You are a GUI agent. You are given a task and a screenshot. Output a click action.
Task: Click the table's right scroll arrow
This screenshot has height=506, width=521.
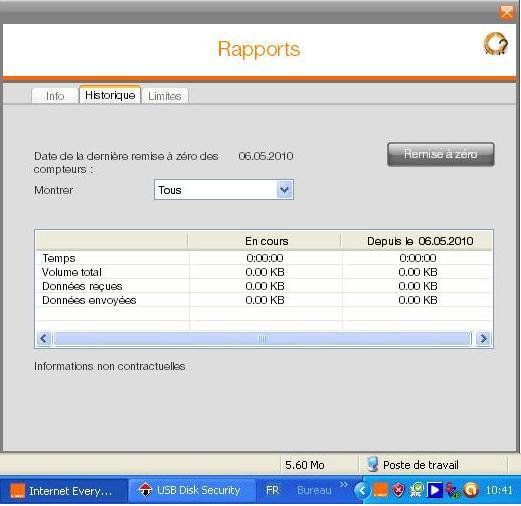pos(483,339)
